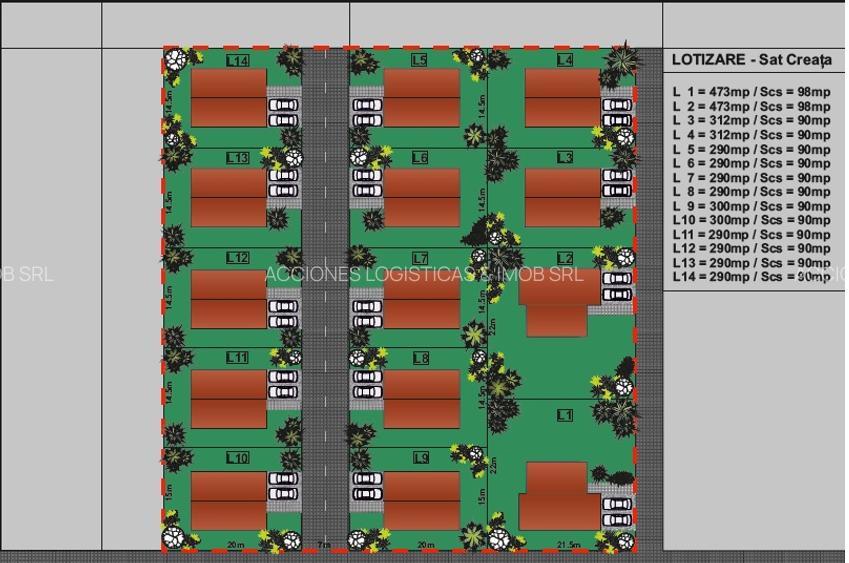Viewport: 849px width, 563px height.
Task: Click legend entry L10 = 300mp
Action: coord(751,220)
